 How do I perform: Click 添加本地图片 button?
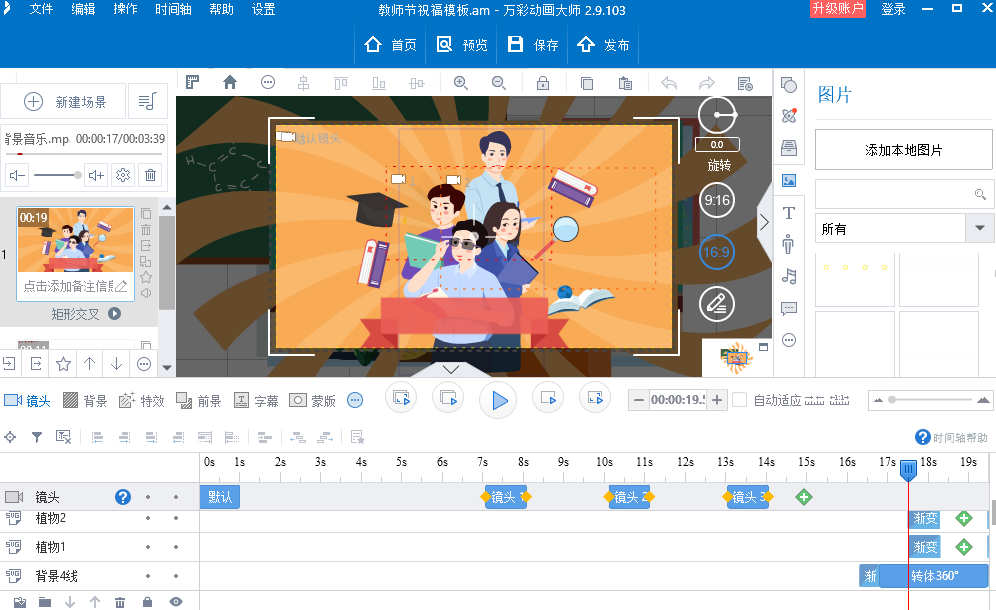[903, 150]
